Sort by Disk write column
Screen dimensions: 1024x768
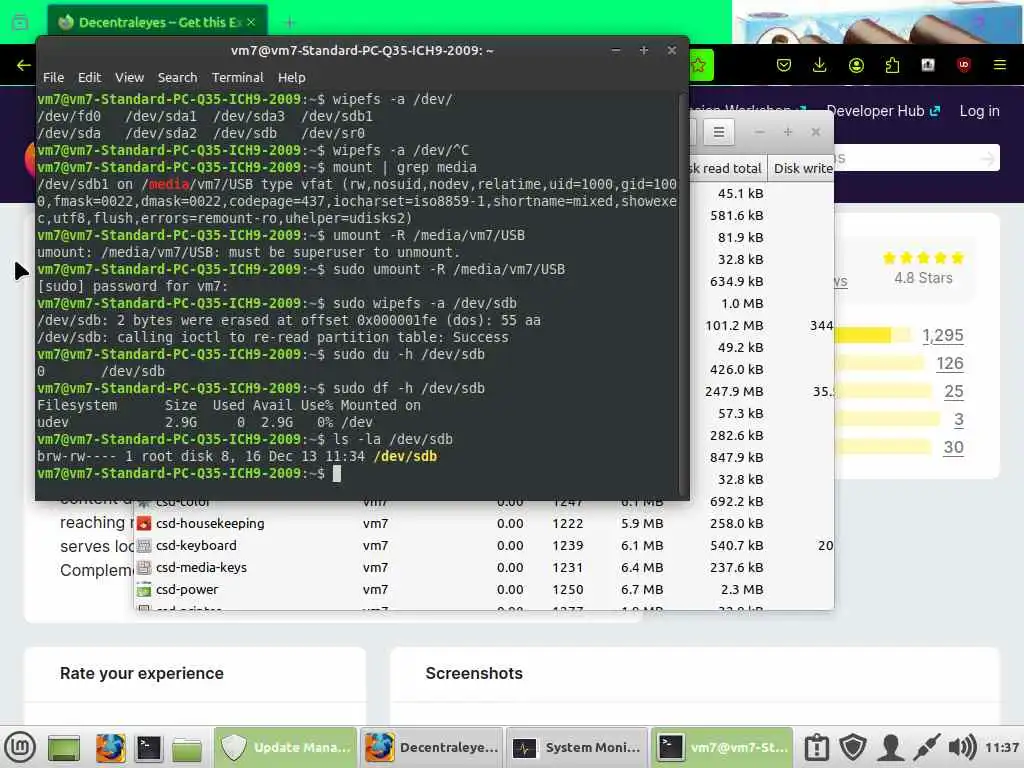tap(801, 168)
